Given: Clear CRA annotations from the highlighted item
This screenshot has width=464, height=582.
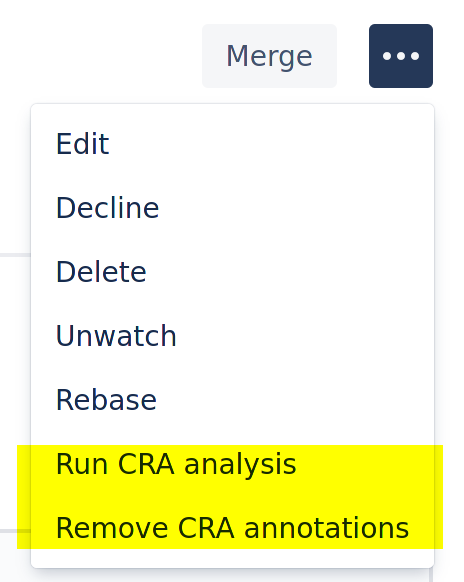Looking at the screenshot, I should (x=232, y=528).
